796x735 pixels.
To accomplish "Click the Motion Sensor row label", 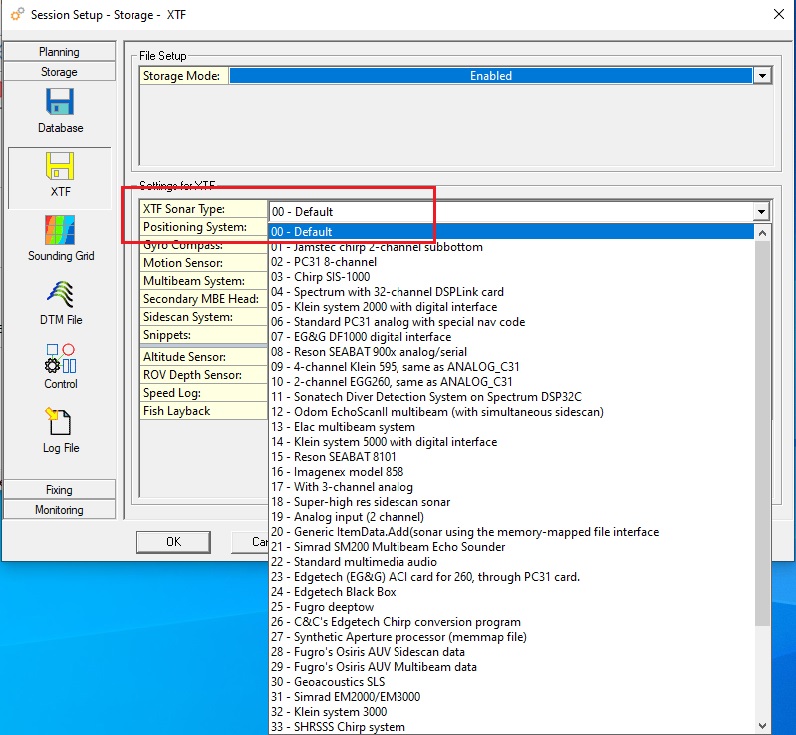I will [x=203, y=263].
